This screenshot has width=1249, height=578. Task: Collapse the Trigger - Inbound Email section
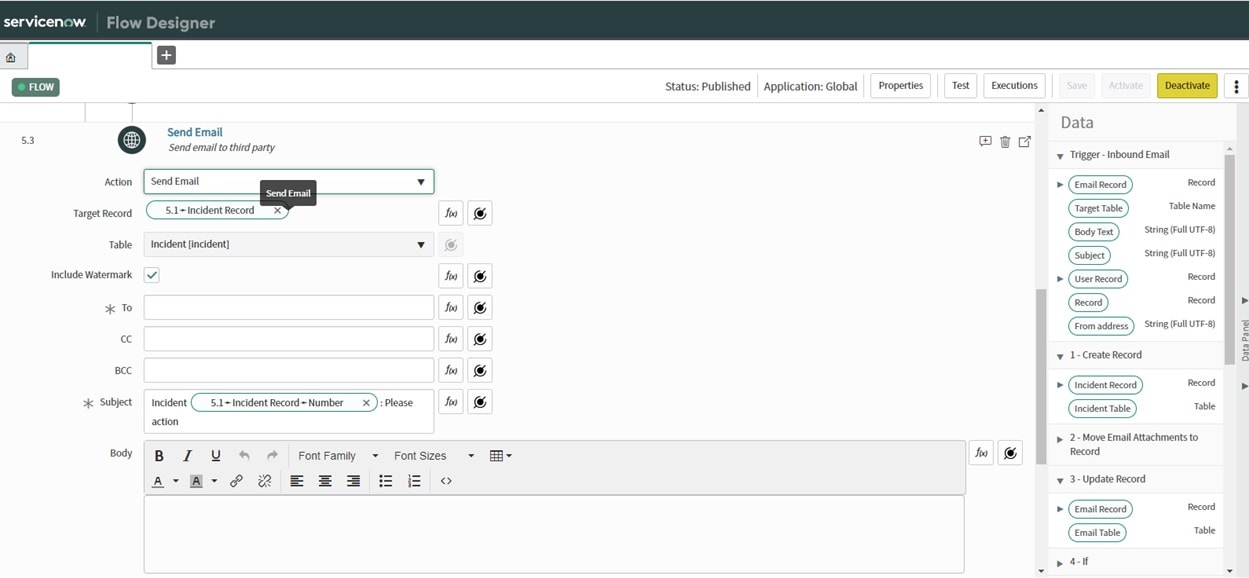(1060, 155)
